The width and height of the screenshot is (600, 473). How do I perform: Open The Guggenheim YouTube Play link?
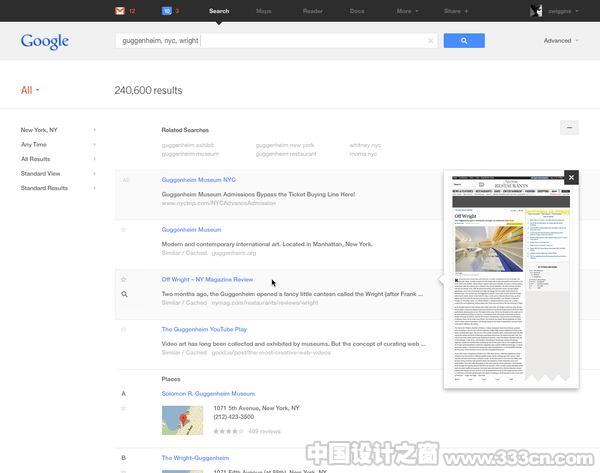(x=204, y=329)
